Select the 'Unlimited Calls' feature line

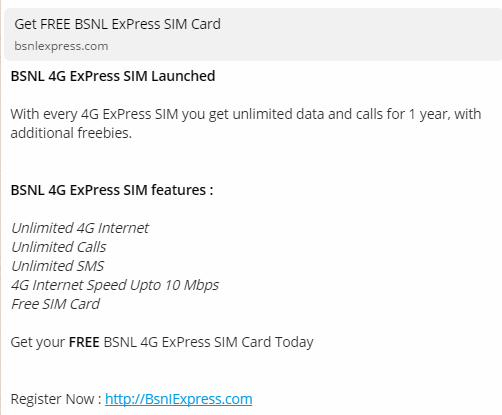pos(59,247)
